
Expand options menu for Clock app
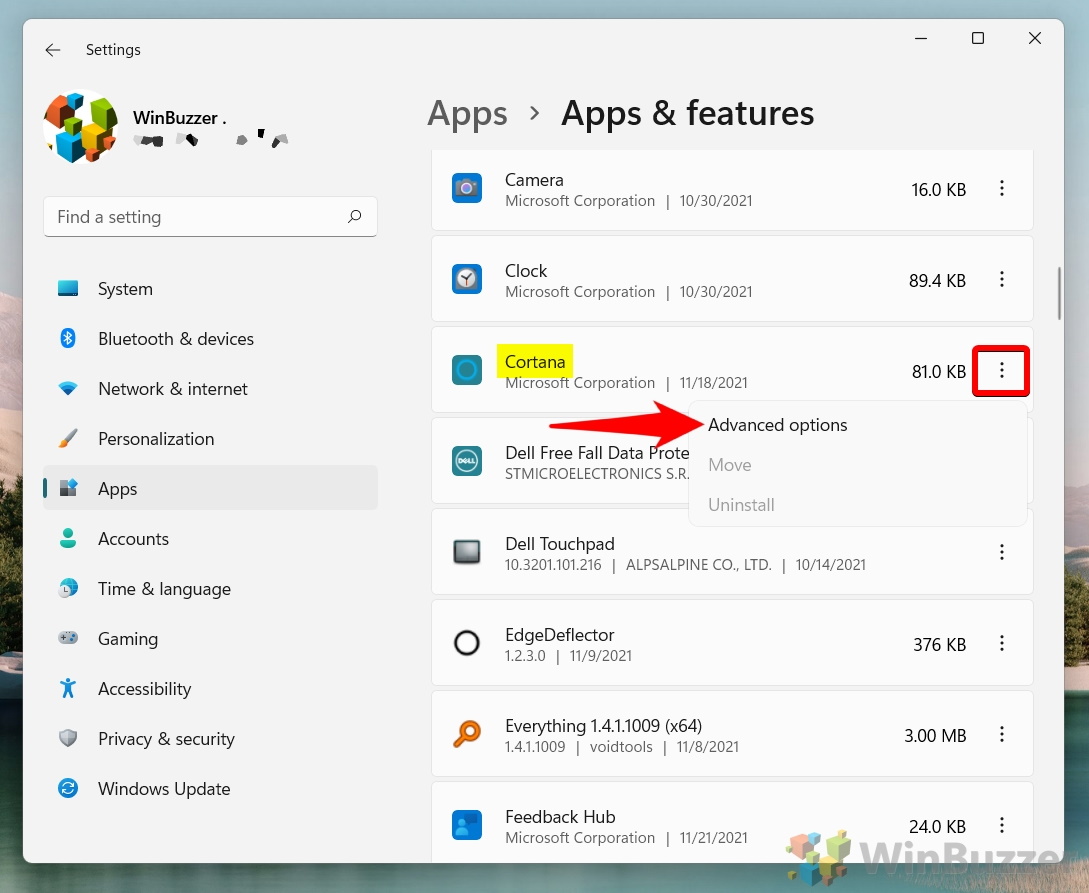pyautogui.click(x=1001, y=280)
